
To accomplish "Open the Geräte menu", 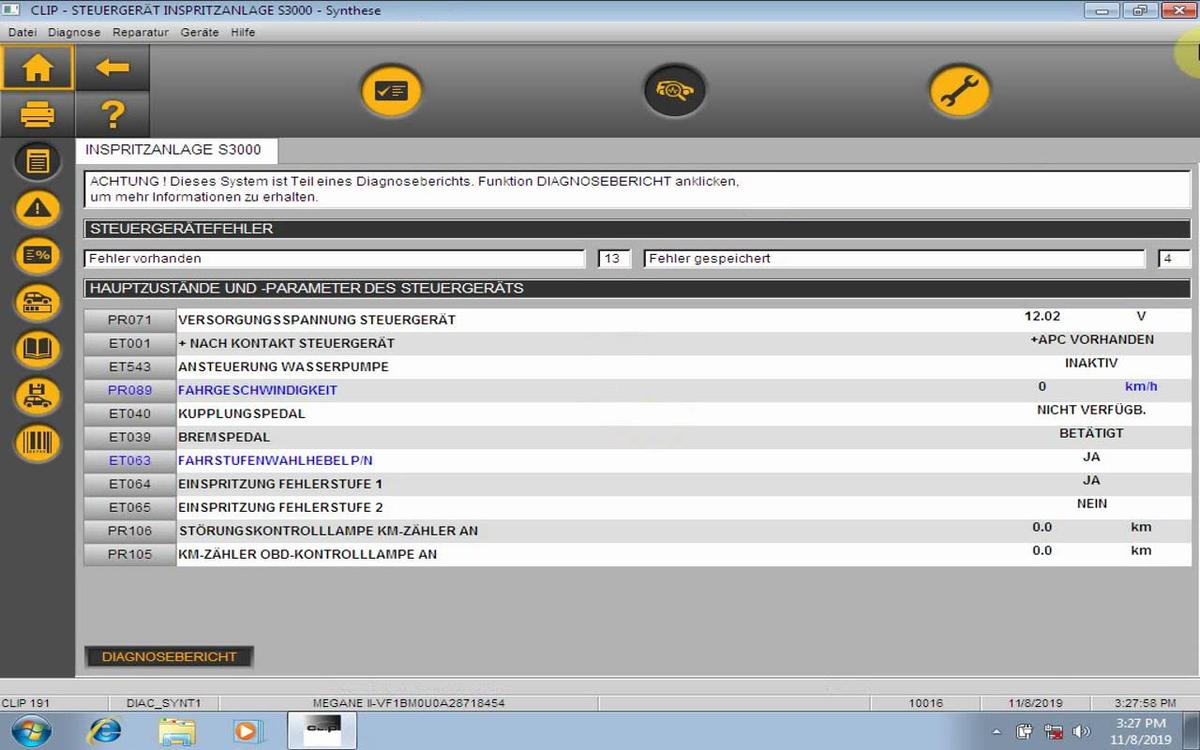I will pos(200,32).
